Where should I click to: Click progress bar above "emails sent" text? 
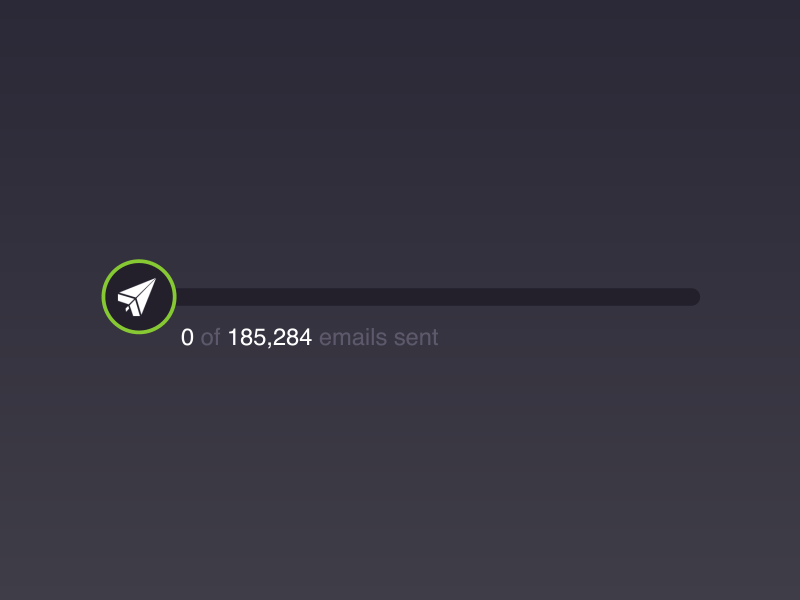379,297
